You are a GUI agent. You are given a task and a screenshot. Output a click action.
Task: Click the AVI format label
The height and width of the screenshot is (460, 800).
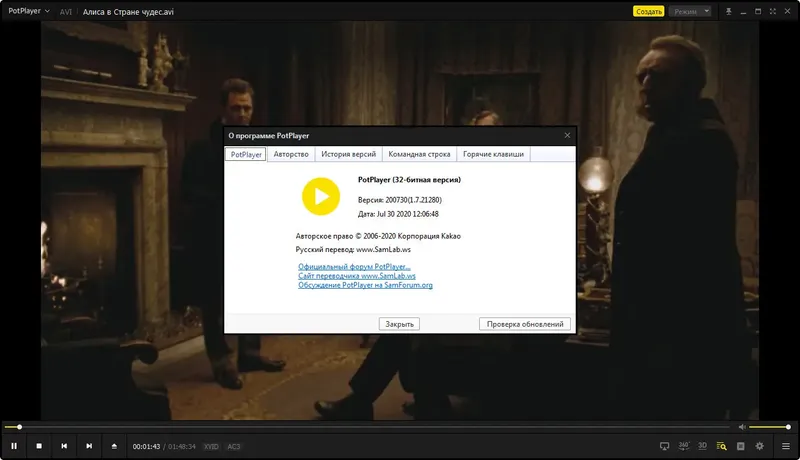pos(66,12)
